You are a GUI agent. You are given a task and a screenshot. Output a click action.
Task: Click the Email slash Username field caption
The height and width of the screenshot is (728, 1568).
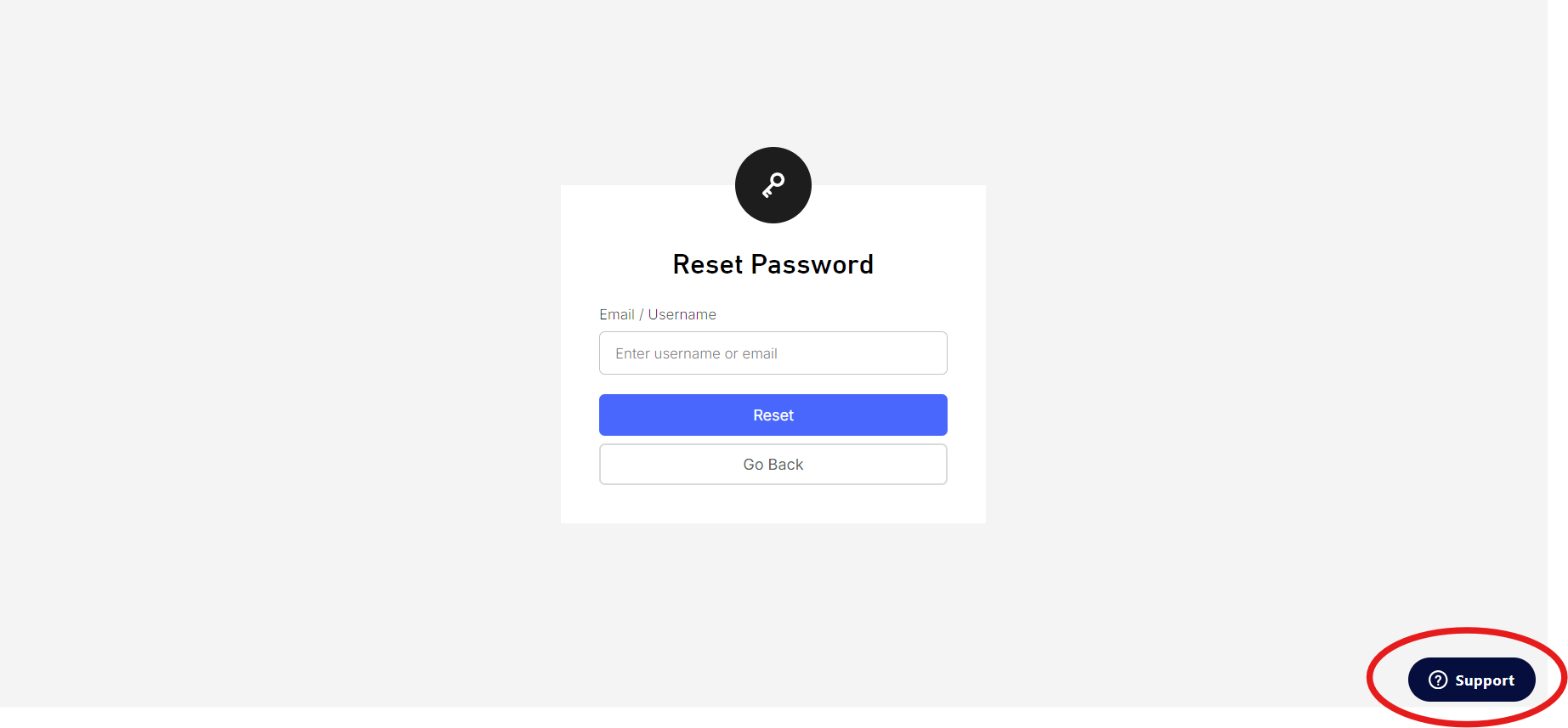point(657,313)
